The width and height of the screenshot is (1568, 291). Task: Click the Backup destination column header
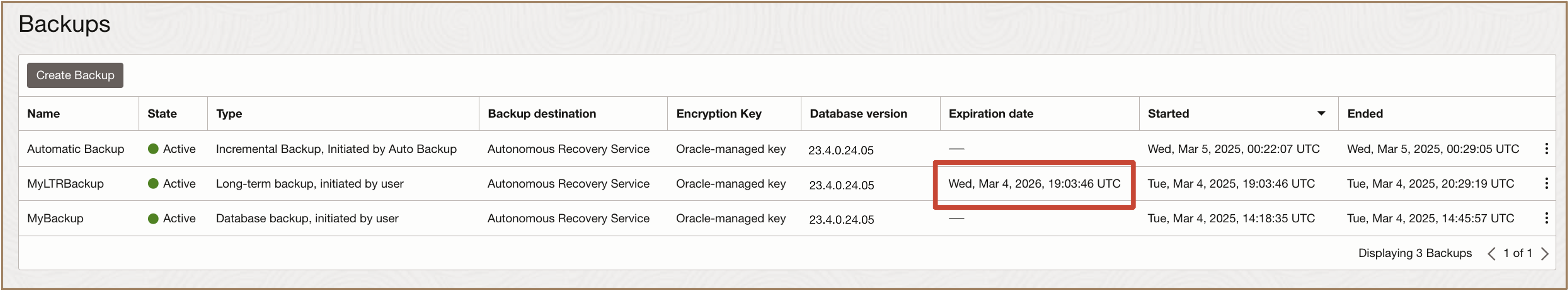click(542, 113)
